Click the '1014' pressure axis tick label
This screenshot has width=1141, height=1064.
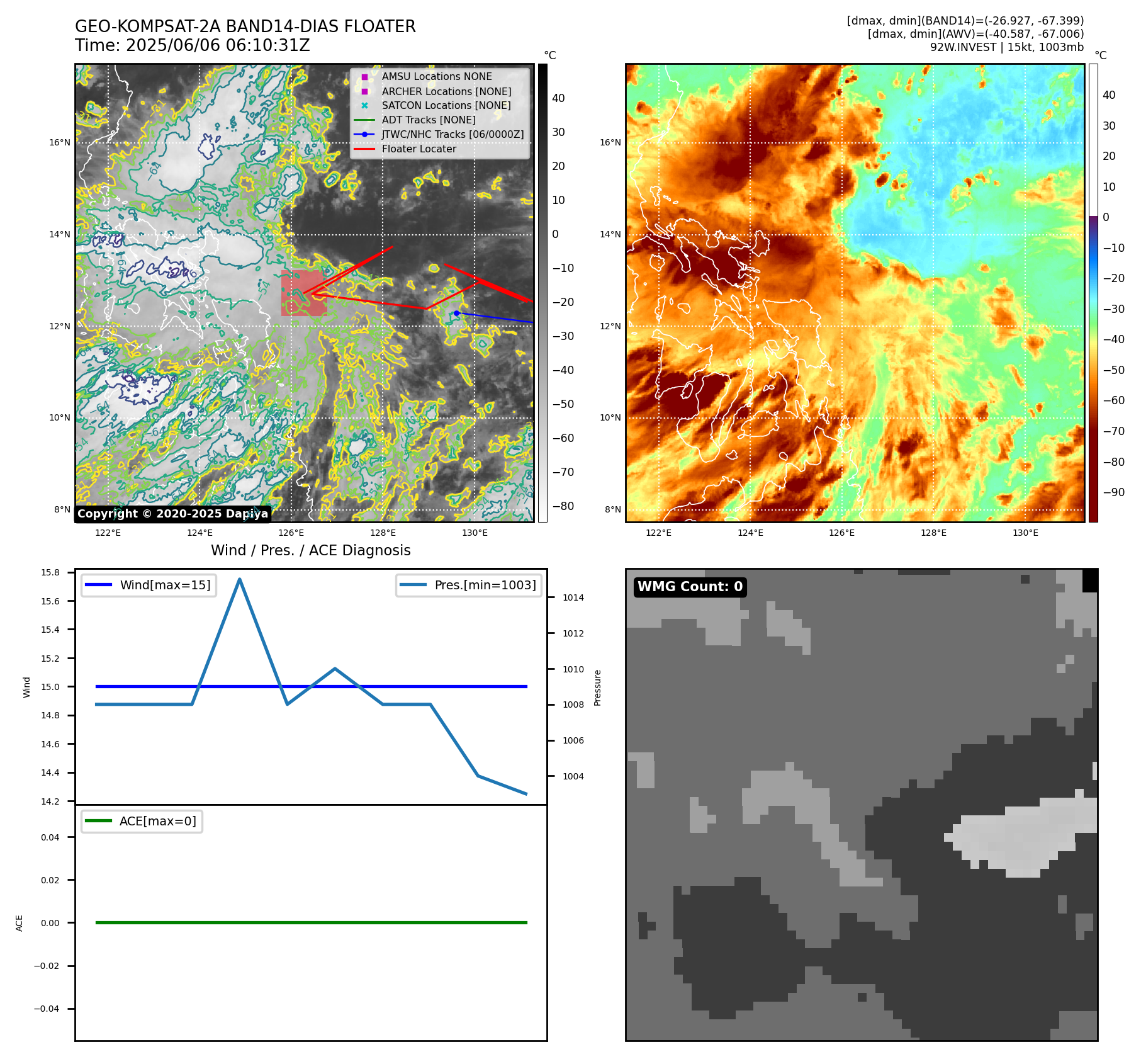pyautogui.click(x=573, y=598)
